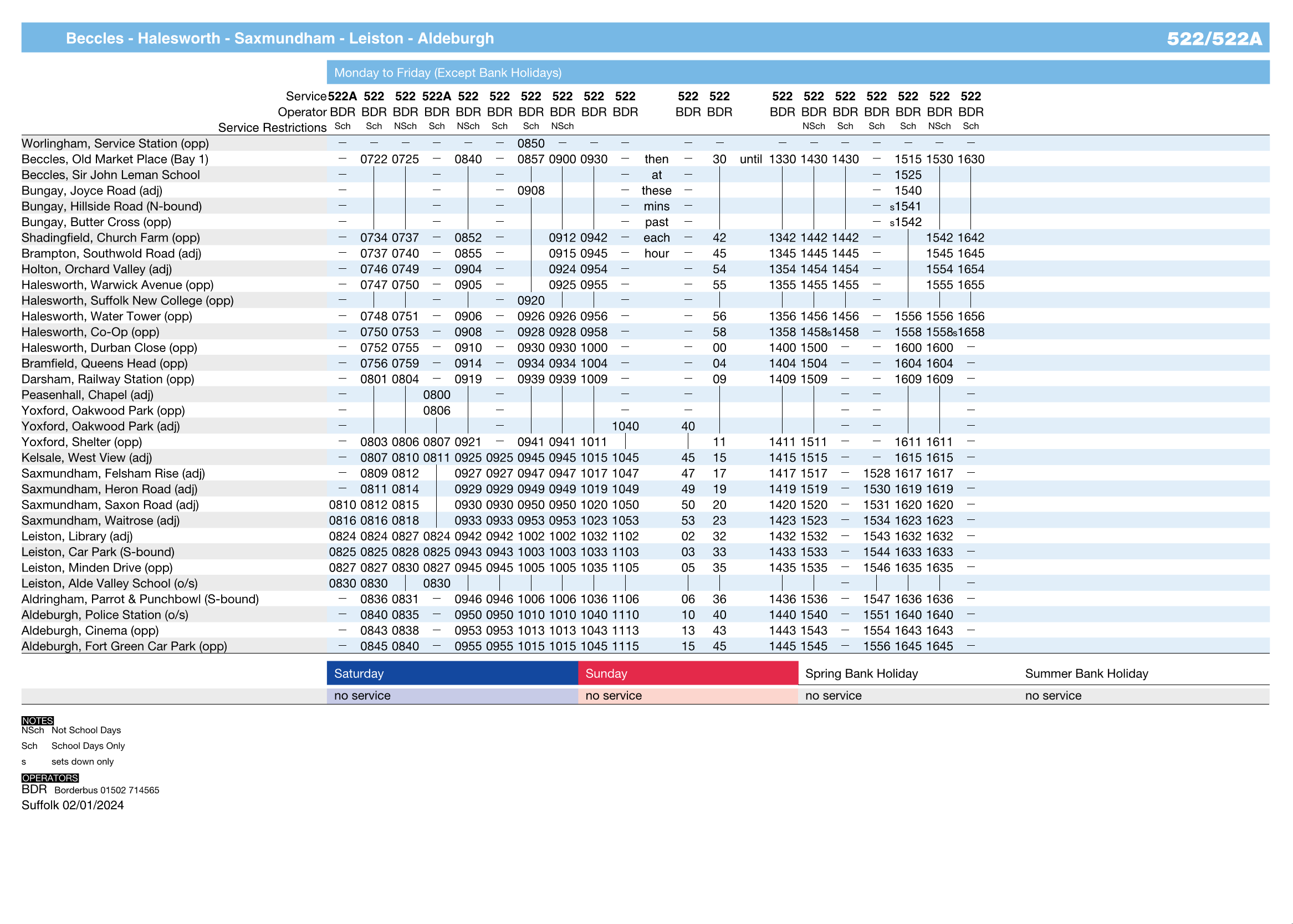1293x924 pixels.
Task: Click the 0850 departure time at Worlingham
Action: click(531, 144)
